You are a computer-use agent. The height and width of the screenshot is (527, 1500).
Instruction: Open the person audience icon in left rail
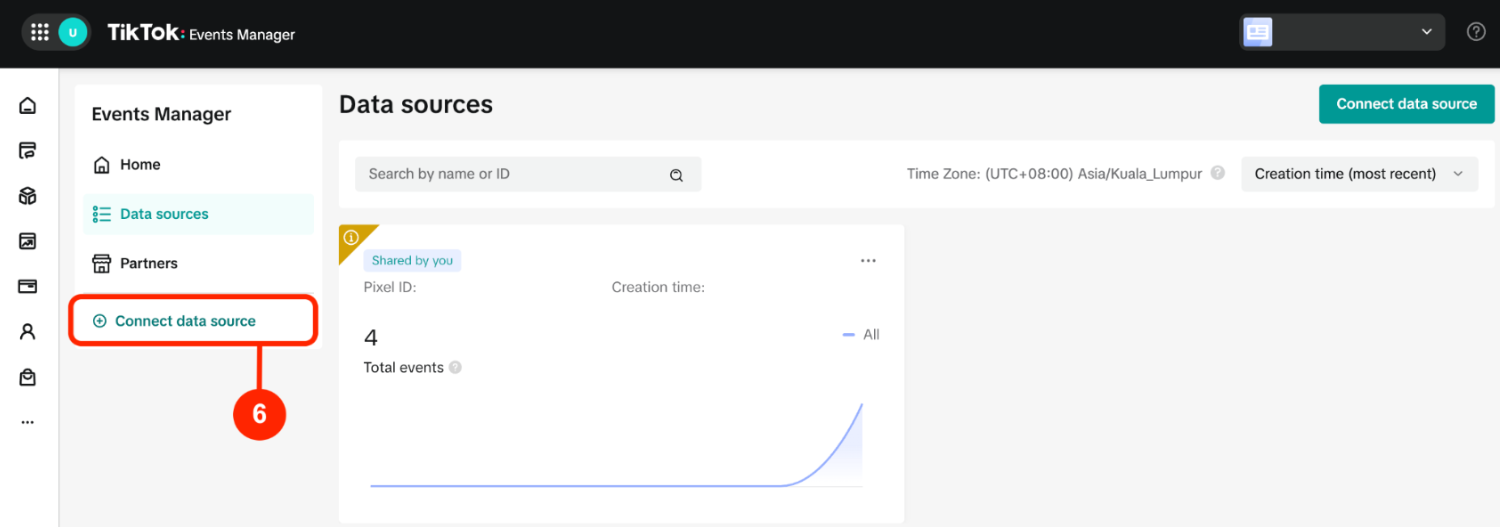[x=28, y=332]
